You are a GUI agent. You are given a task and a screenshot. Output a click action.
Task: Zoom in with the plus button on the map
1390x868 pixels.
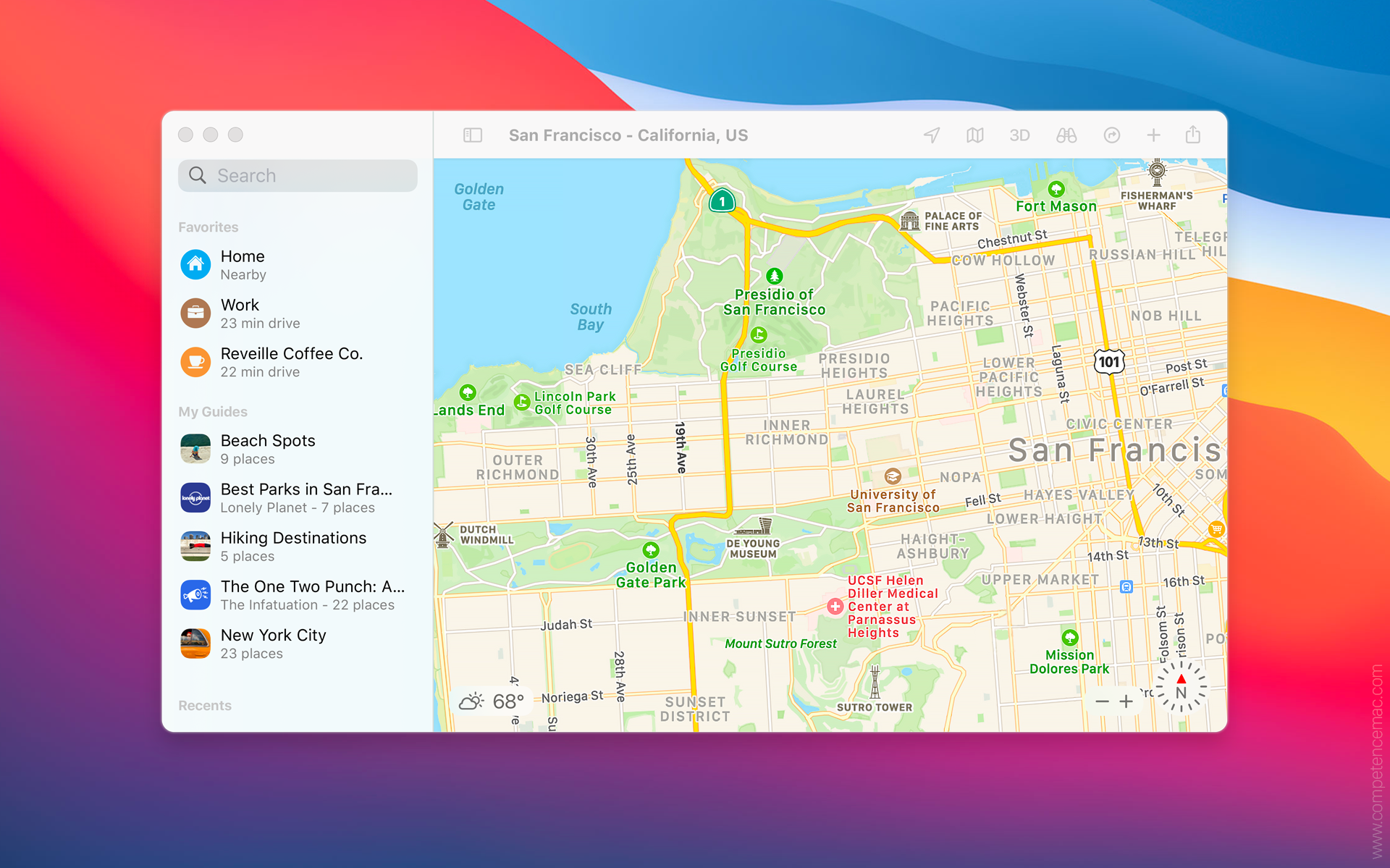pos(1126,701)
